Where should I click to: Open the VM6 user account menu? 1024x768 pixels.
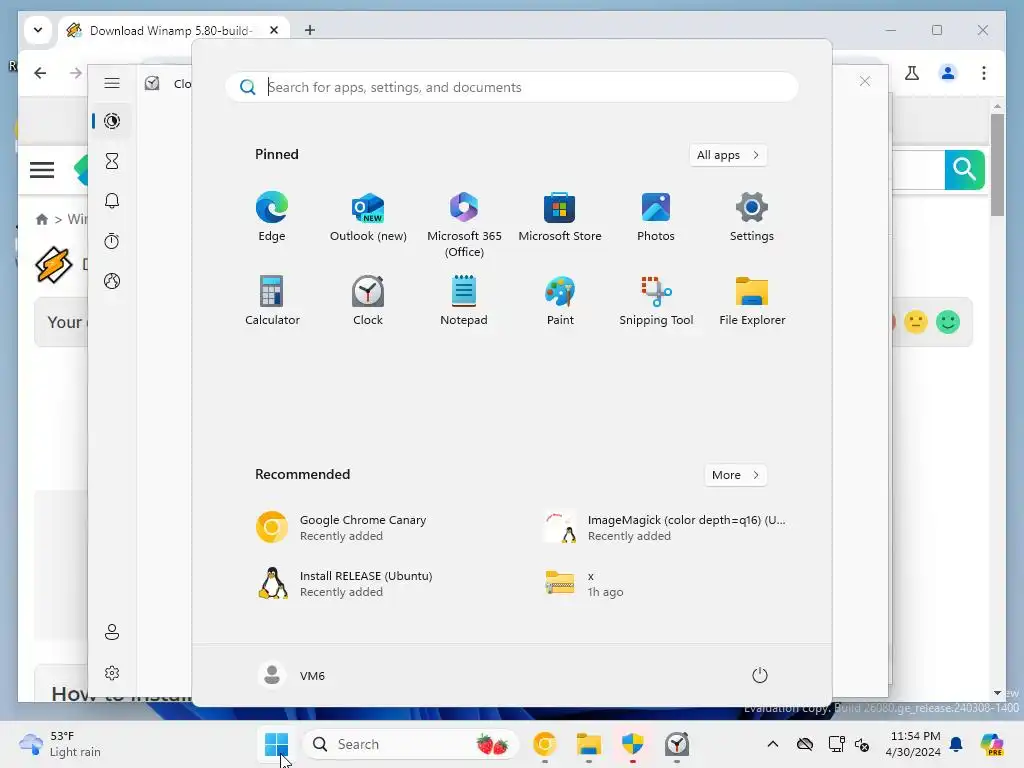point(292,675)
